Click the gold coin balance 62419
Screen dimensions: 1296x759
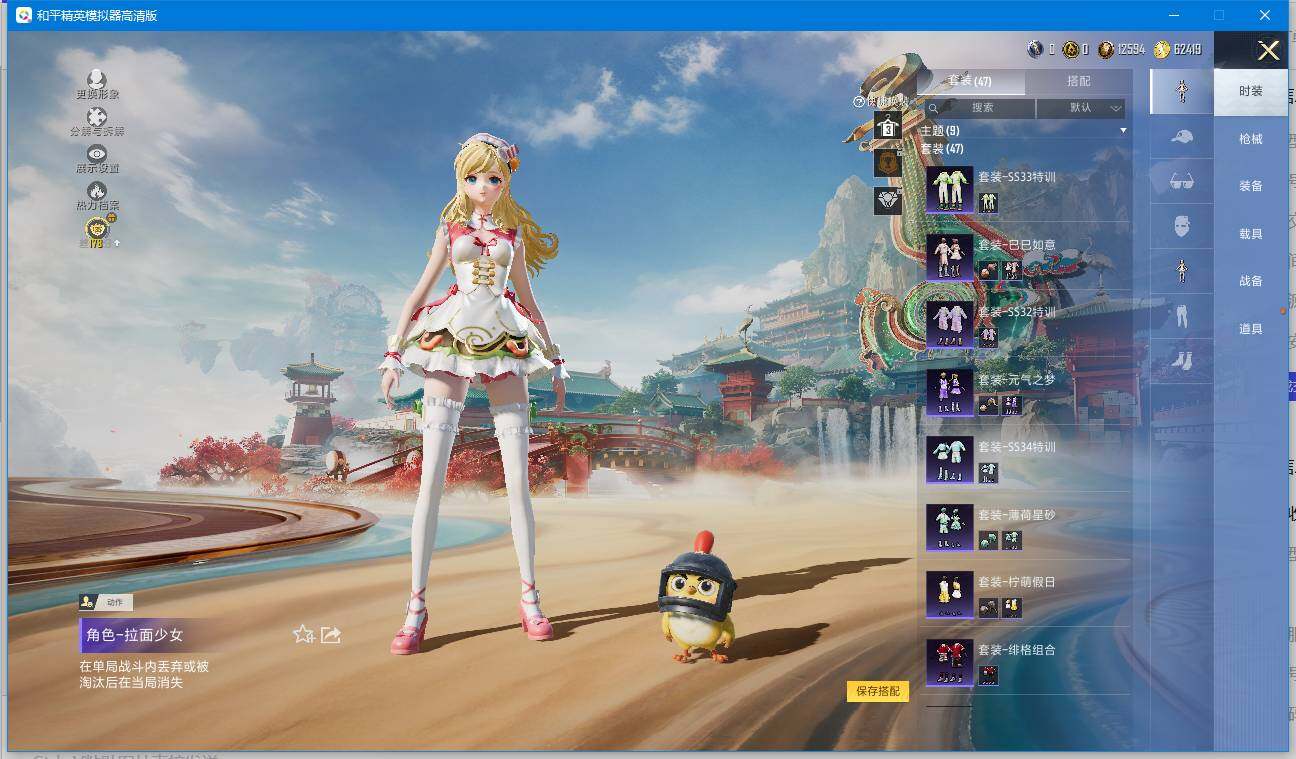click(x=1177, y=49)
